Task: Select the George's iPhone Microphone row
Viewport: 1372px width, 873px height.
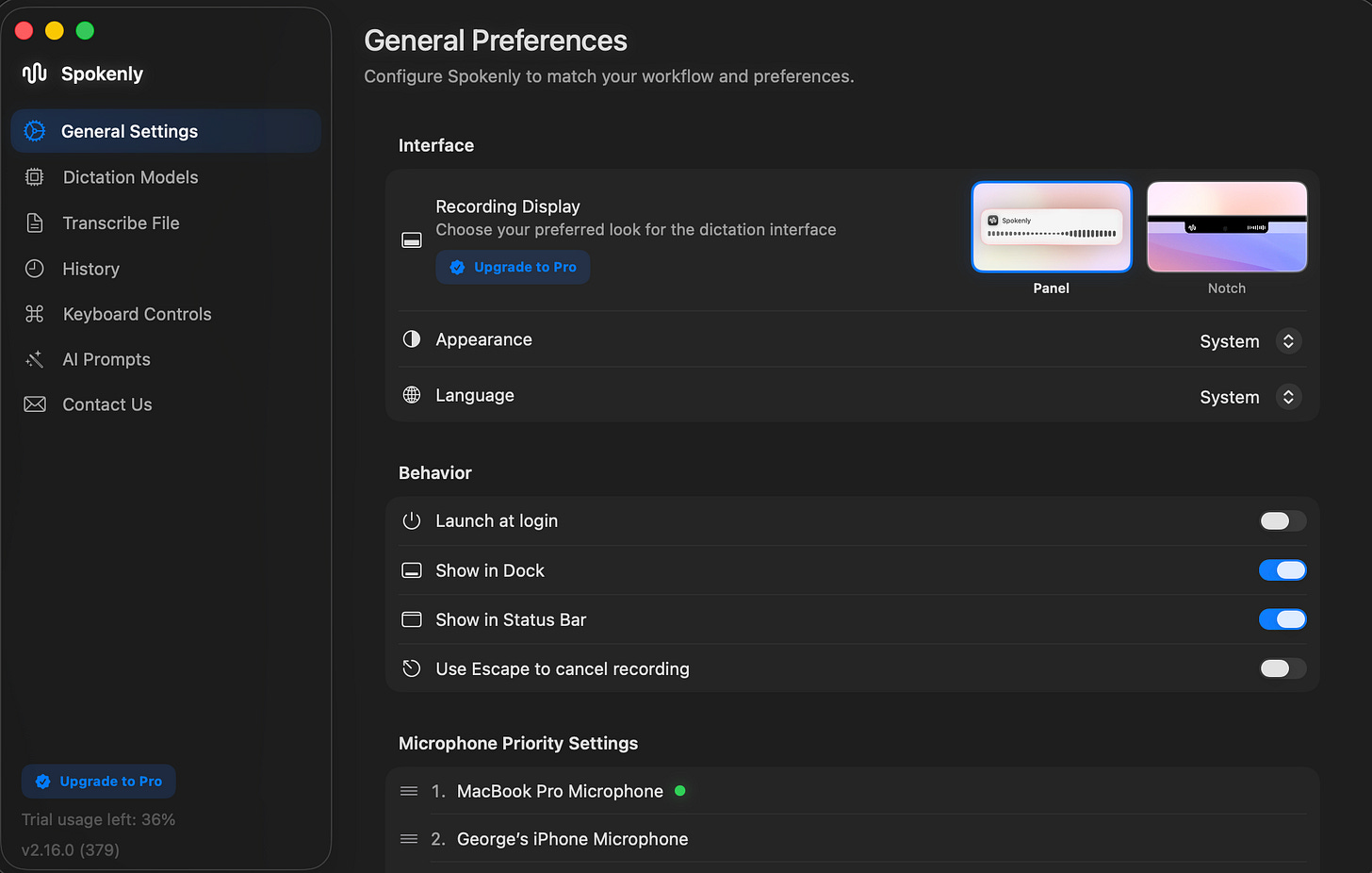Action: [x=852, y=839]
